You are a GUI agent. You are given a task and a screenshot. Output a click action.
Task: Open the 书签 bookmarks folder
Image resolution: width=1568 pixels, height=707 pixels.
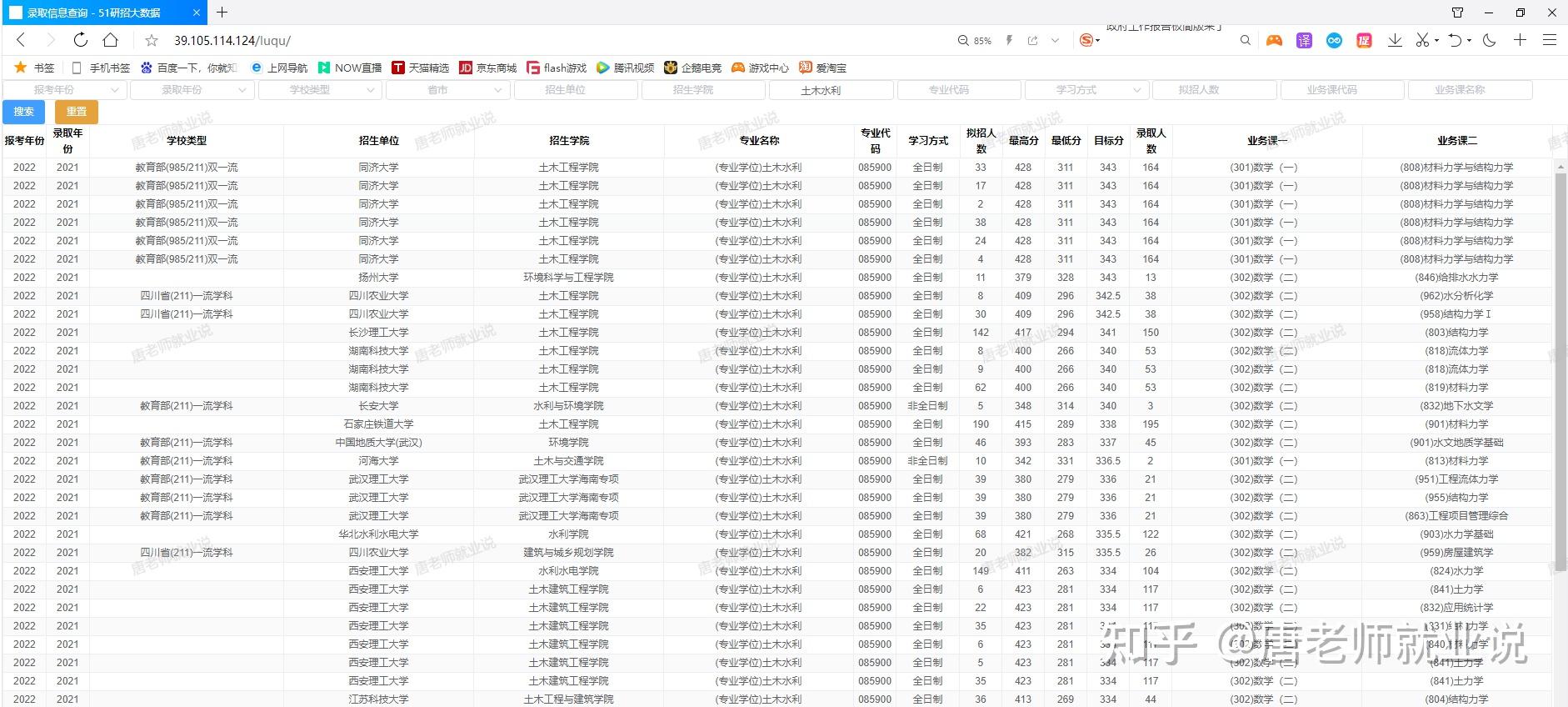coord(35,68)
